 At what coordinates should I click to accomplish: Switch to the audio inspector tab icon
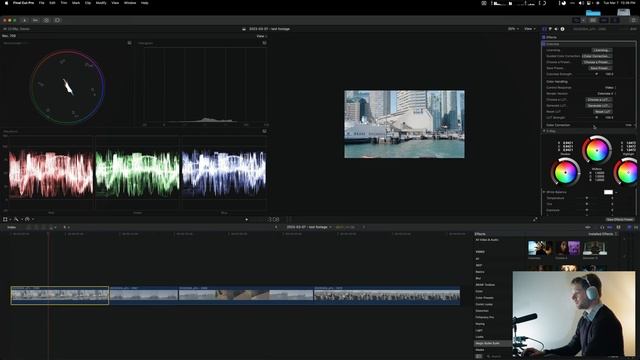coord(556,29)
